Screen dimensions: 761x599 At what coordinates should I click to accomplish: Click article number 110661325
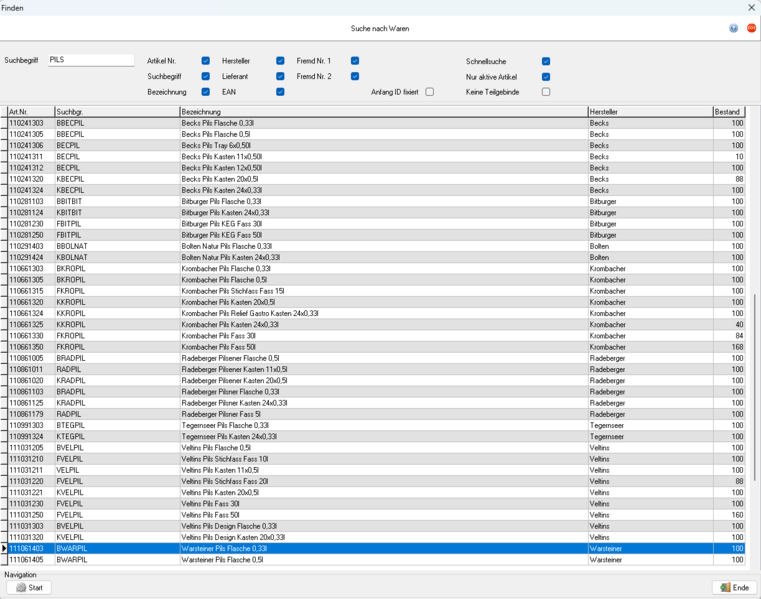pos(26,325)
